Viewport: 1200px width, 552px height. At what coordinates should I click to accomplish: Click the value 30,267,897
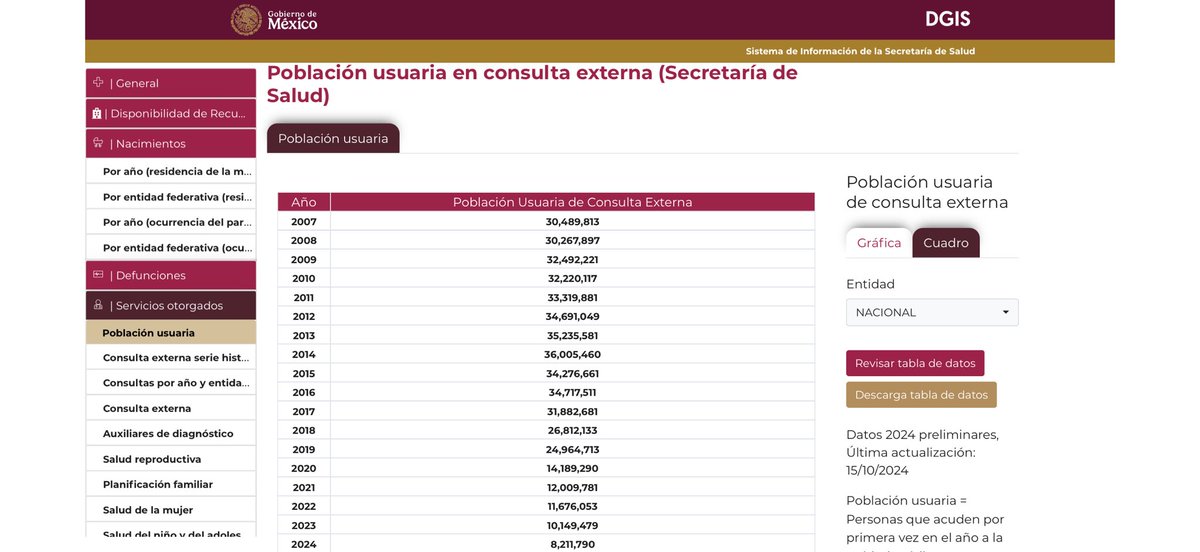[x=573, y=240]
